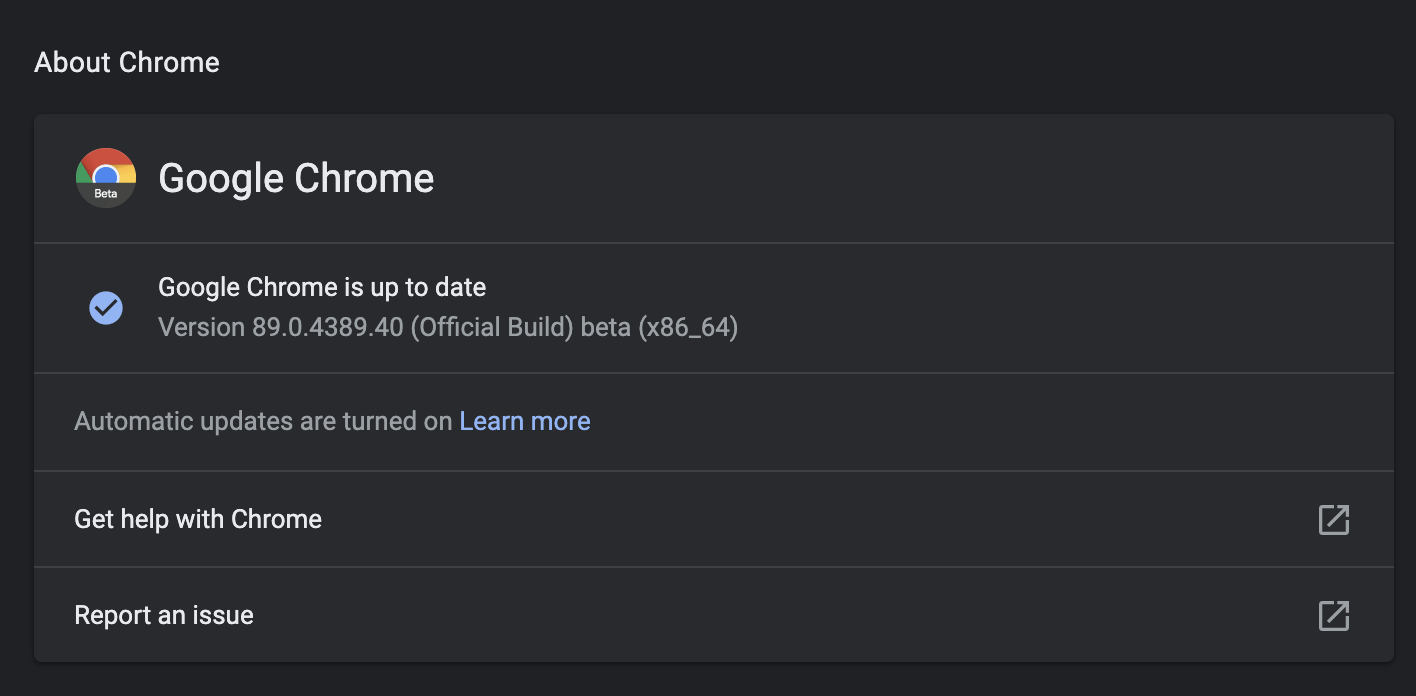Viewport: 1416px width, 696px height.
Task: Select the Report an issue row
Action: click(714, 615)
